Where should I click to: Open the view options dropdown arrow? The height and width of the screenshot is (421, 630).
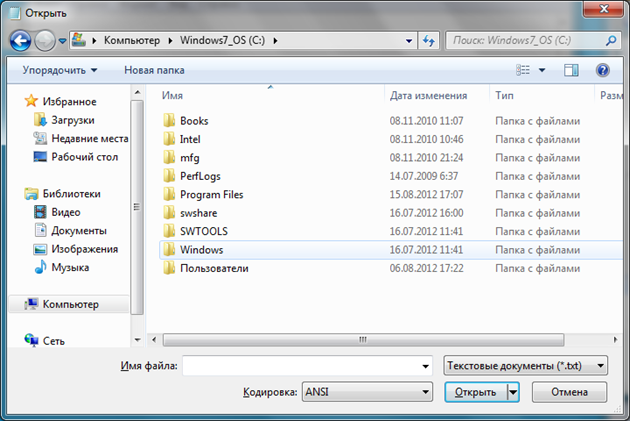[542, 70]
